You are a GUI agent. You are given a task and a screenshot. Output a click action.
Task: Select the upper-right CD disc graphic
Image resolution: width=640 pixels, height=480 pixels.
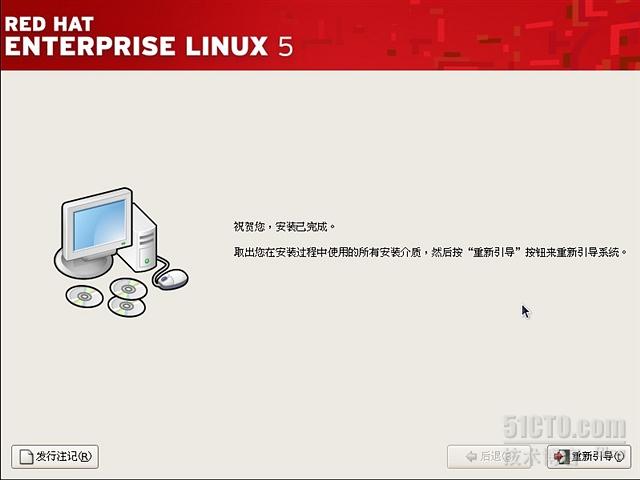coord(128,289)
